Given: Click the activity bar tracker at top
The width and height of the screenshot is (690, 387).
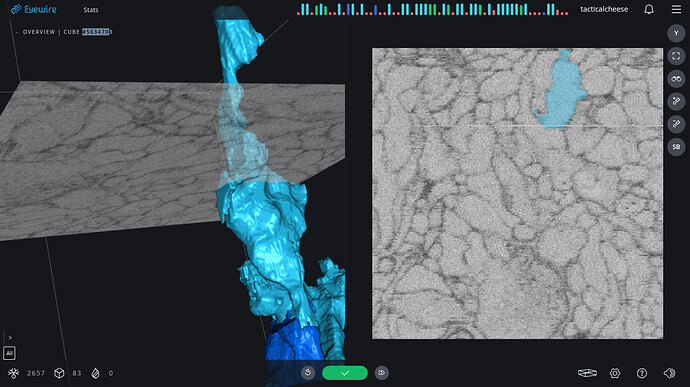Looking at the screenshot, I should click(432, 9).
